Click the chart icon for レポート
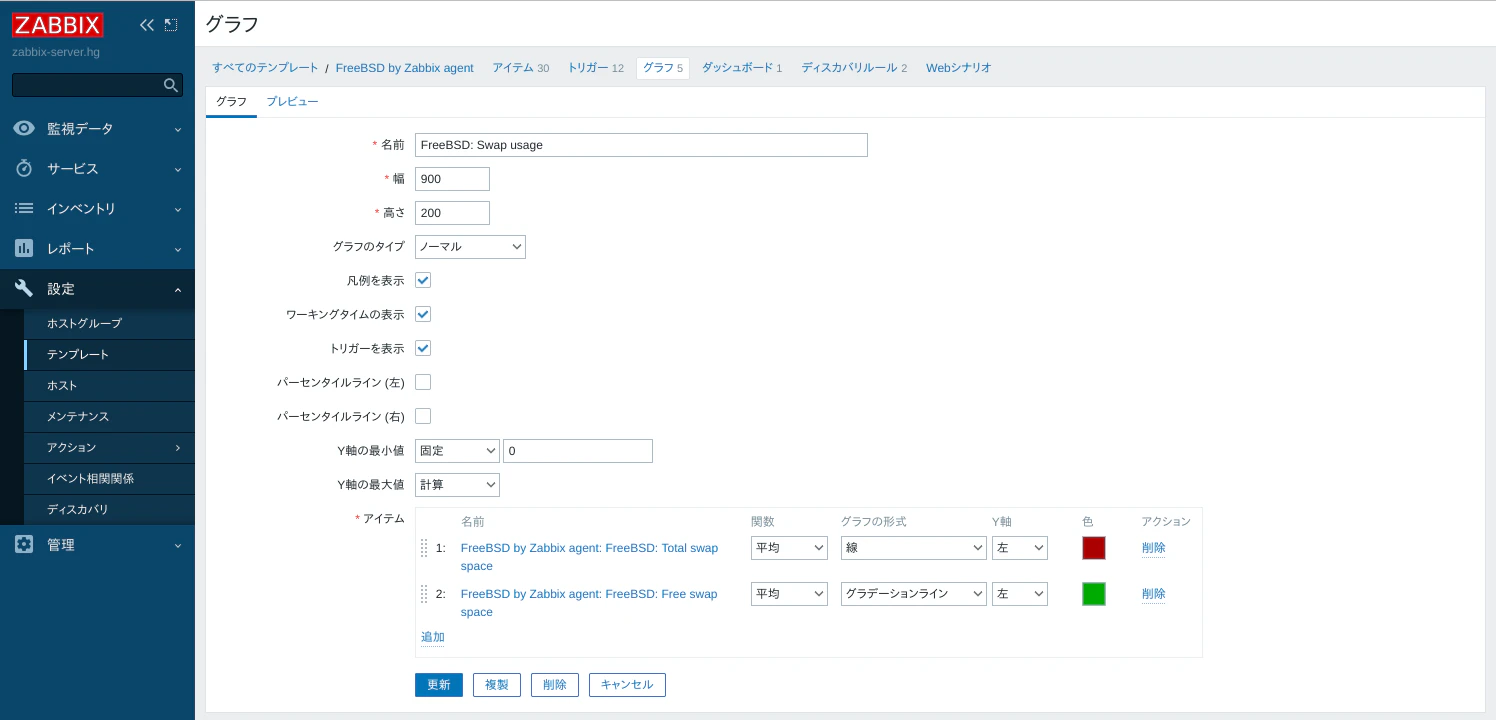This screenshot has height=720, width=1496. click(x=24, y=249)
